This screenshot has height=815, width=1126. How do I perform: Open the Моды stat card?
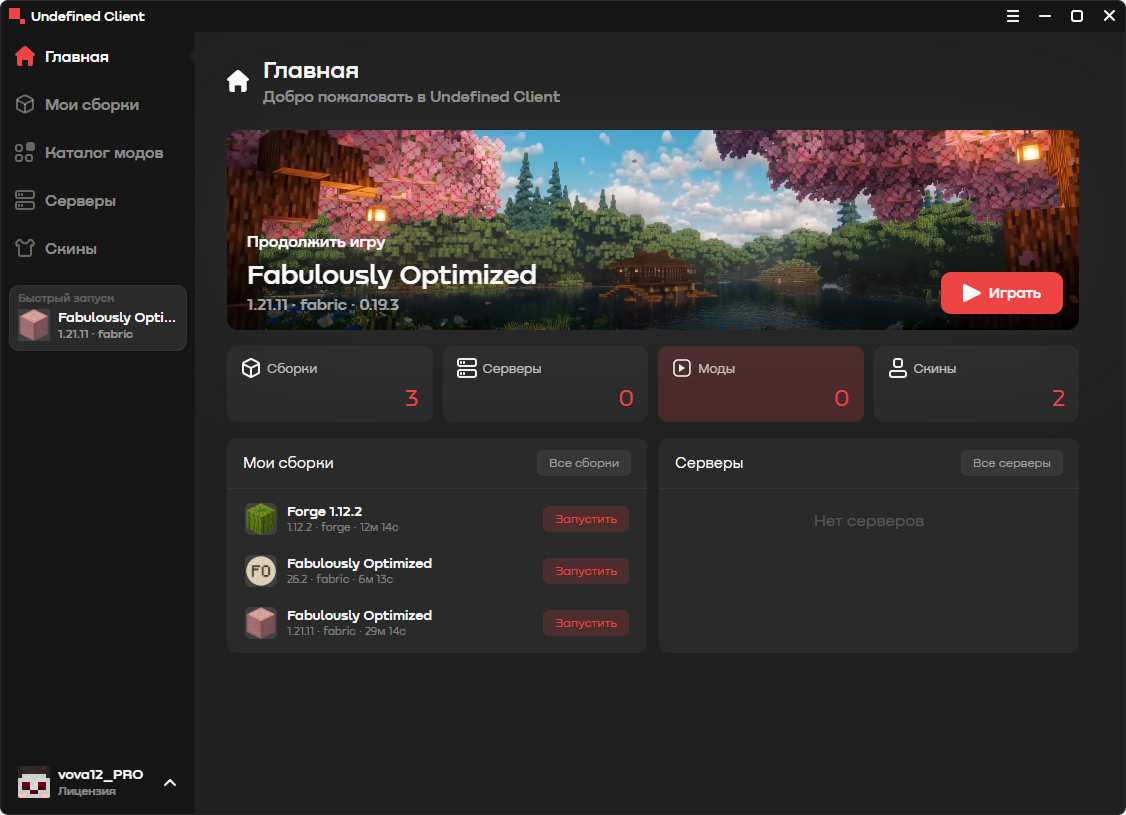point(760,384)
